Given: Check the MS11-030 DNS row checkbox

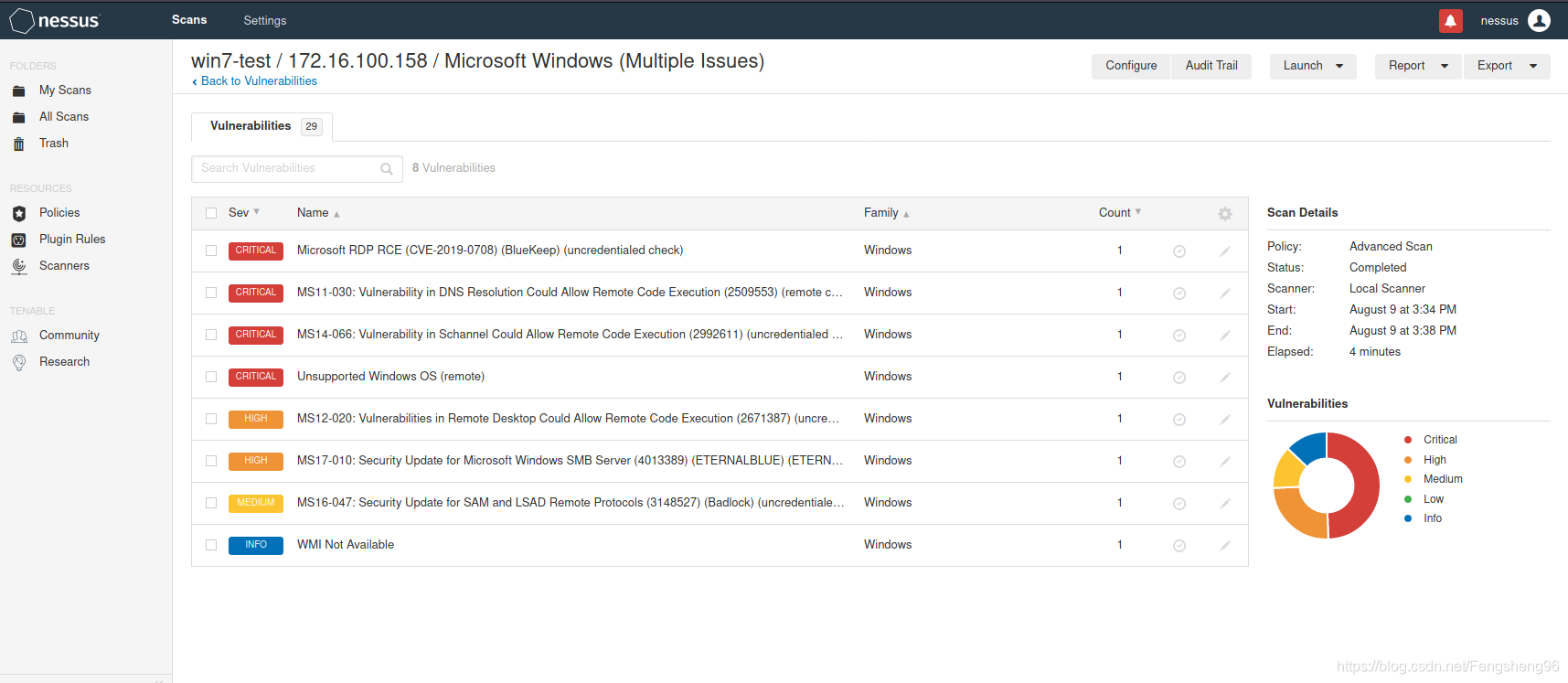Looking at the screenshot, I should tap(211, 293).
